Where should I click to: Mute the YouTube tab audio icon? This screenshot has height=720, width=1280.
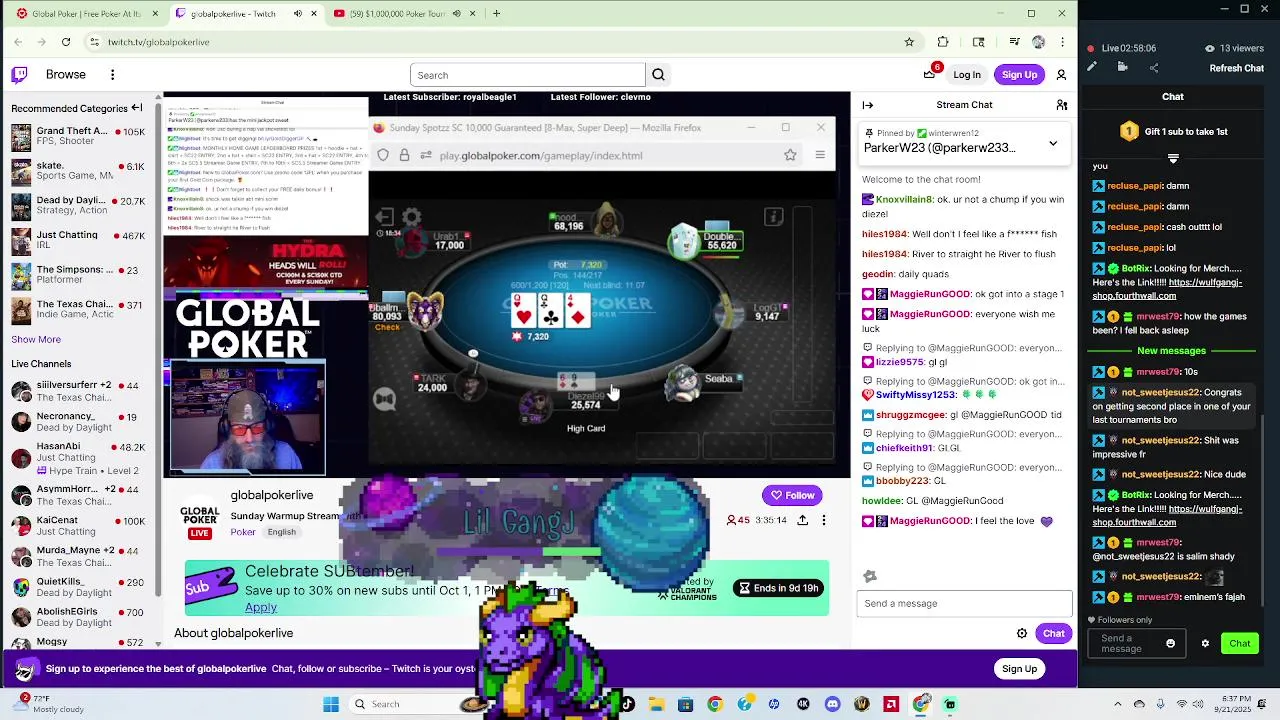(457, 14)
